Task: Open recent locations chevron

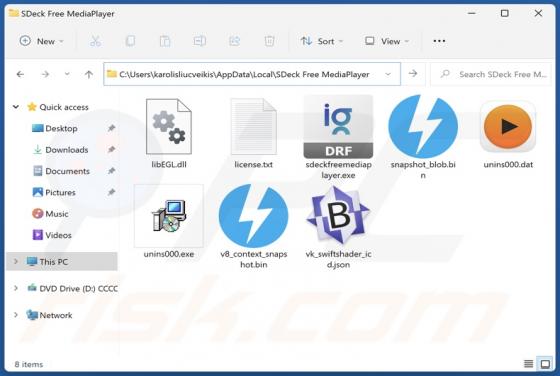Action: (x=67, y=74)
